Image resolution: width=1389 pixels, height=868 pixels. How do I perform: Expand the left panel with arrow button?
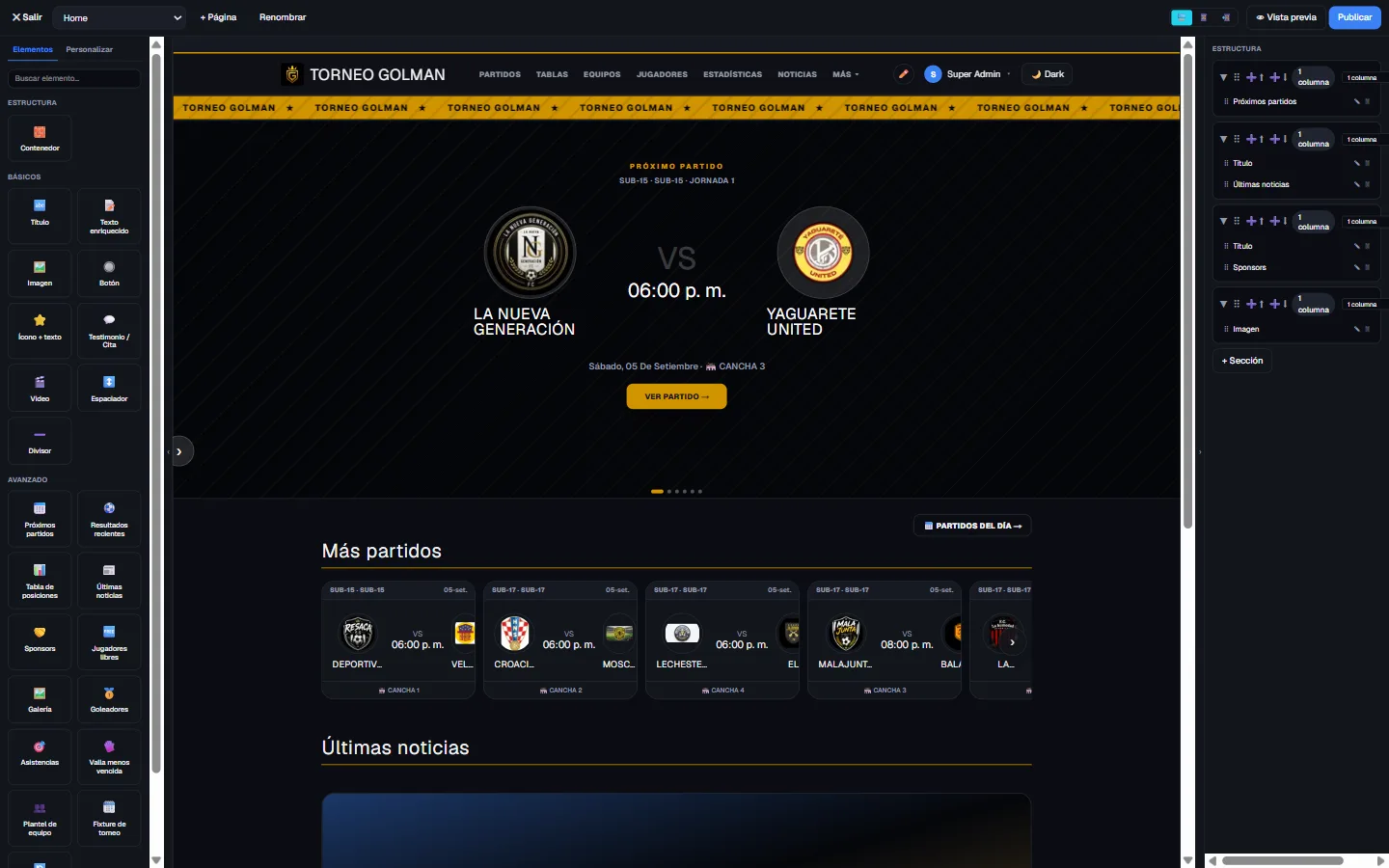click(x=179, y=451)
